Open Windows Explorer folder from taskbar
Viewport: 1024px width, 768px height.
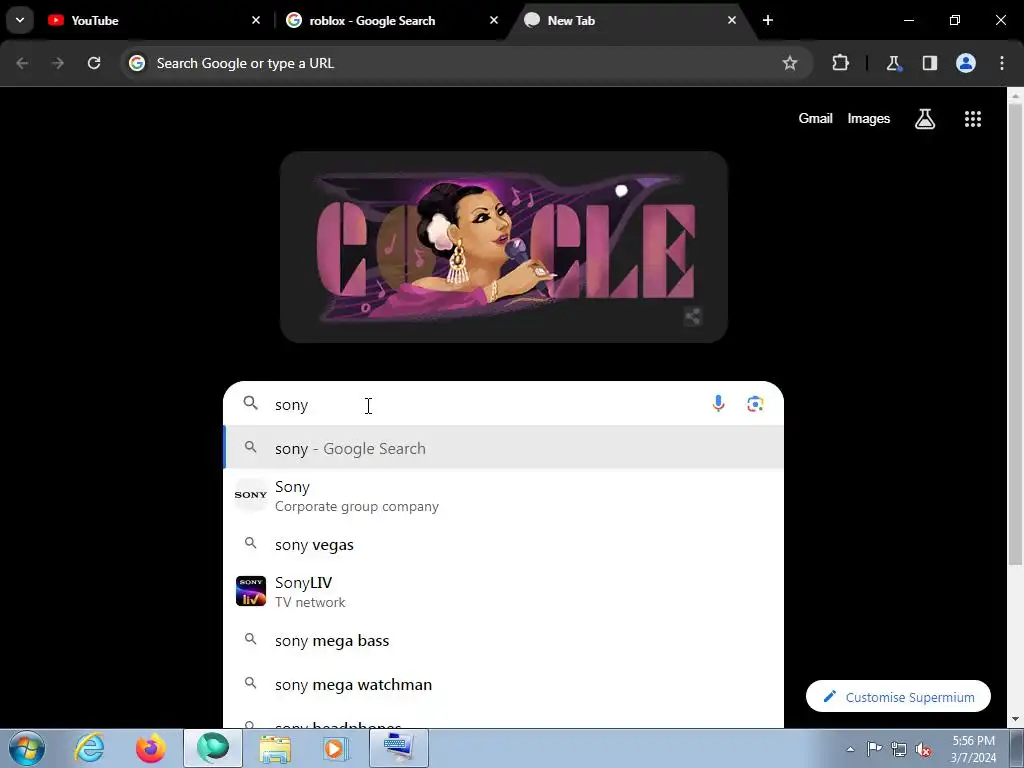coord(275,748)
